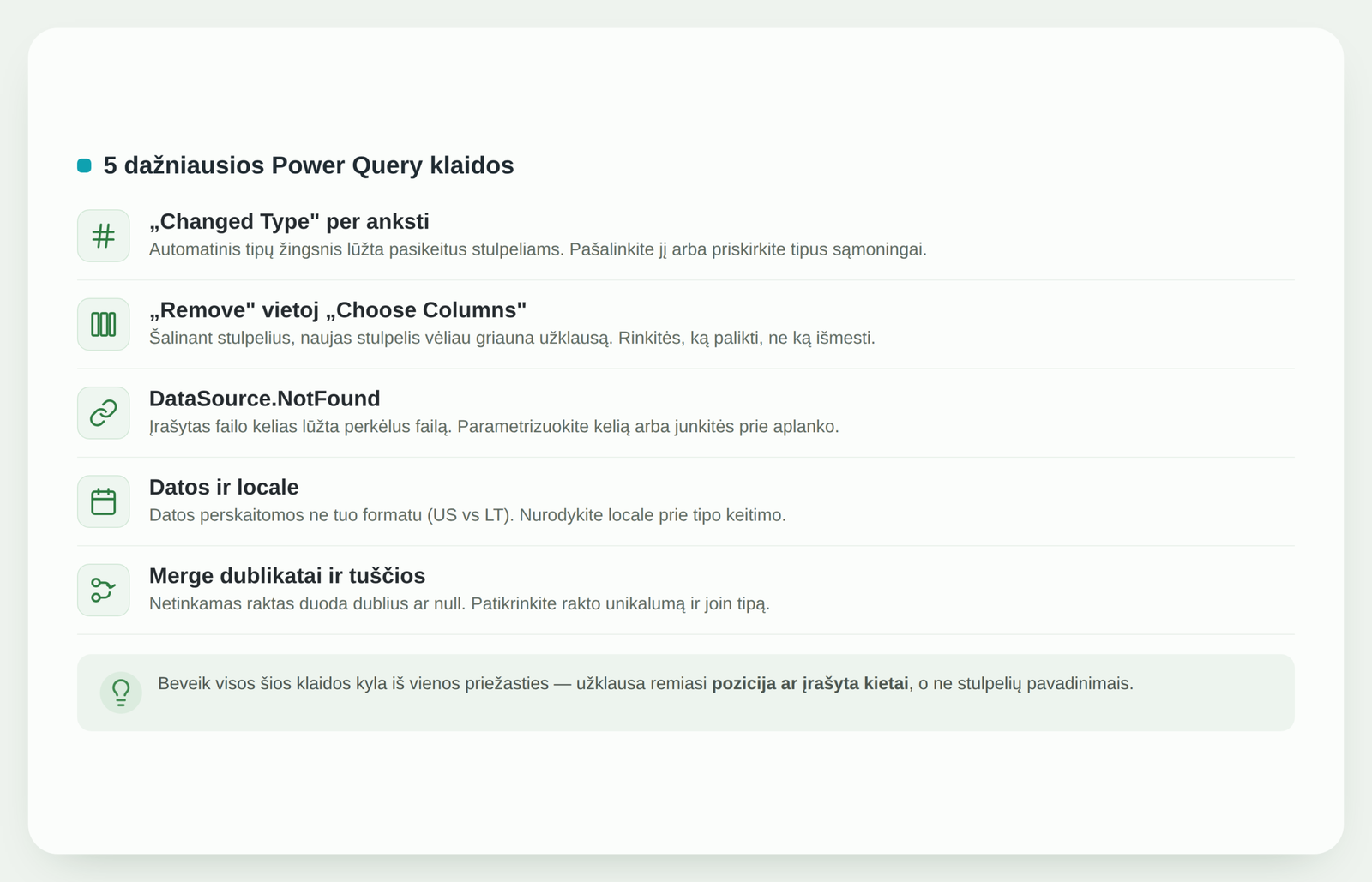
Task: Click the hash icon beside Changed Type
Action: pyautogui.click(x=103, y=236)
